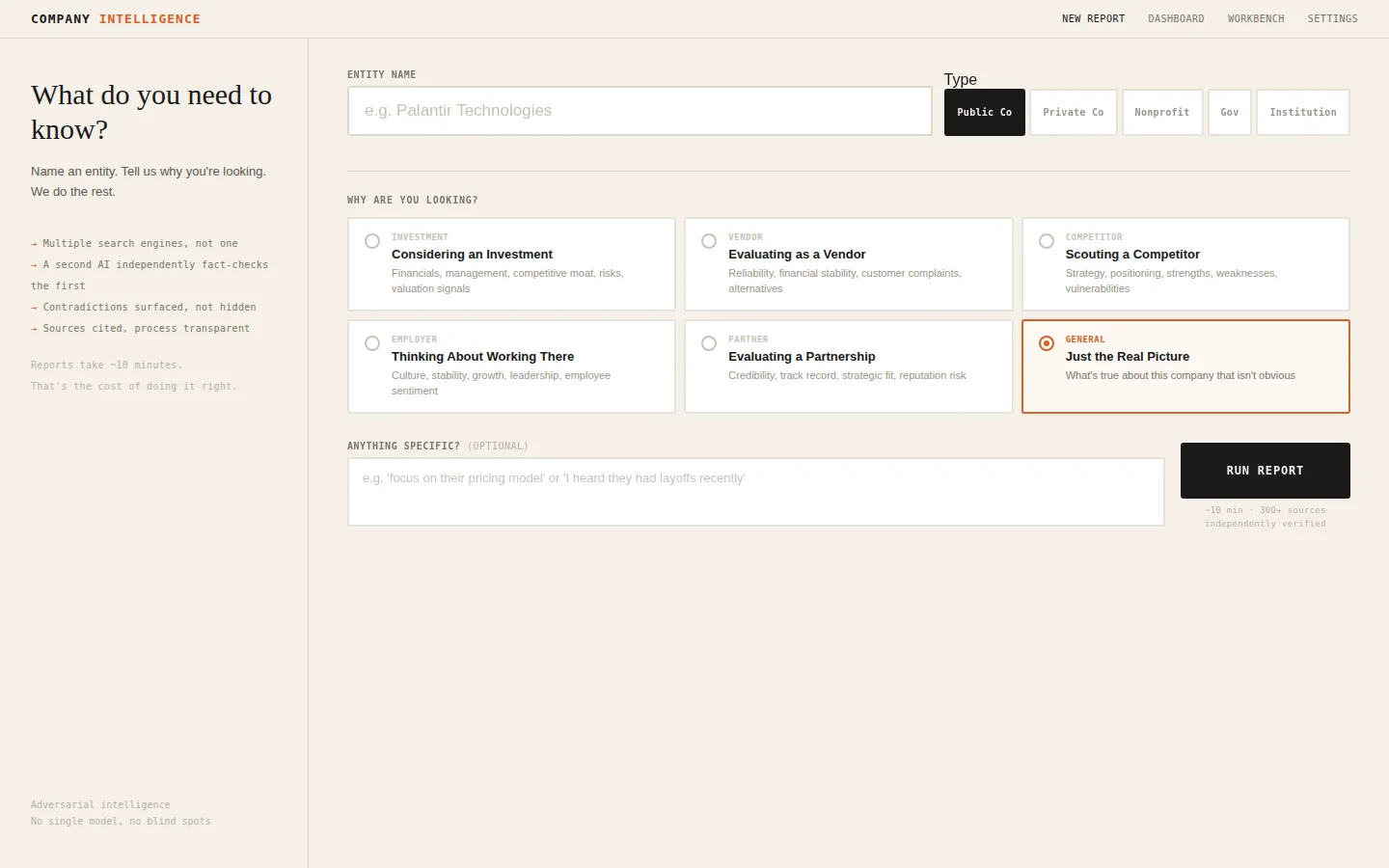This screenshot has width=1389, height=868.
Task: Set entity type to Public Co
Action: tap(984, 113)
